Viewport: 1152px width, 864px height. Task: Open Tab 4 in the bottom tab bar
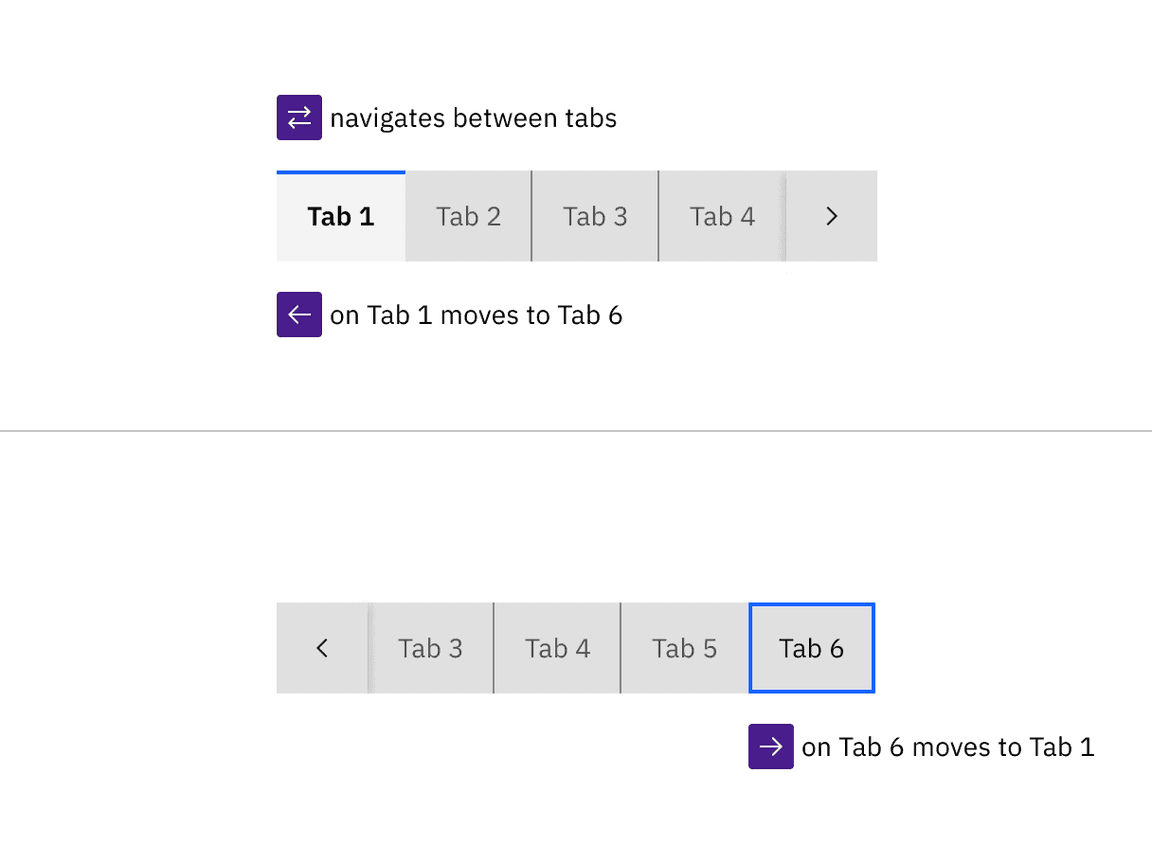(557, 648)
